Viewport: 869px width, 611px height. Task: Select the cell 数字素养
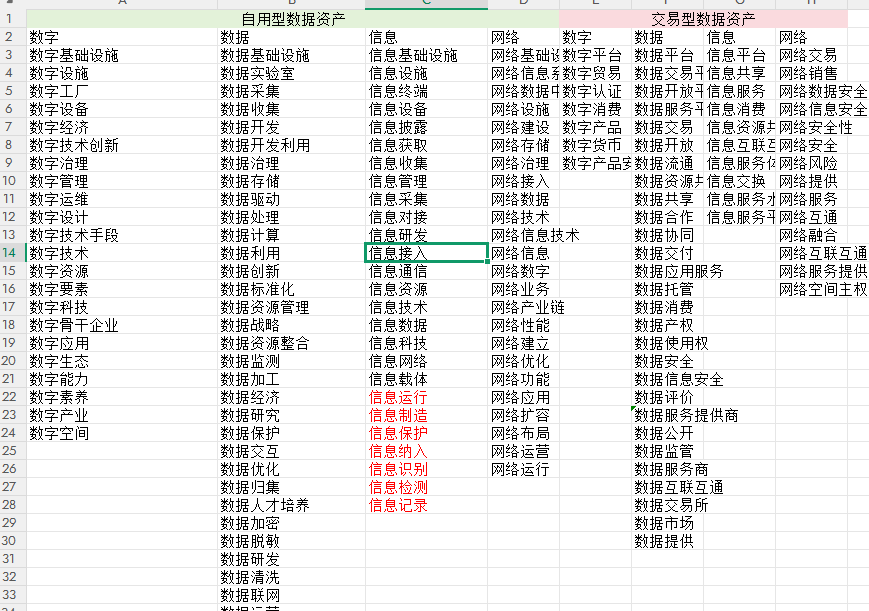[x=122, y=397]
